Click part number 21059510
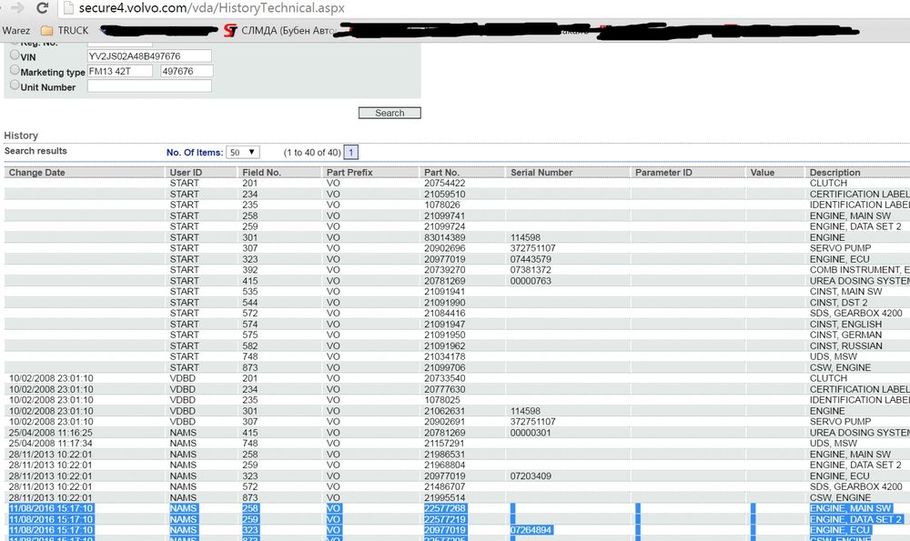Screen dimensions: 910x541 (445, 194)
